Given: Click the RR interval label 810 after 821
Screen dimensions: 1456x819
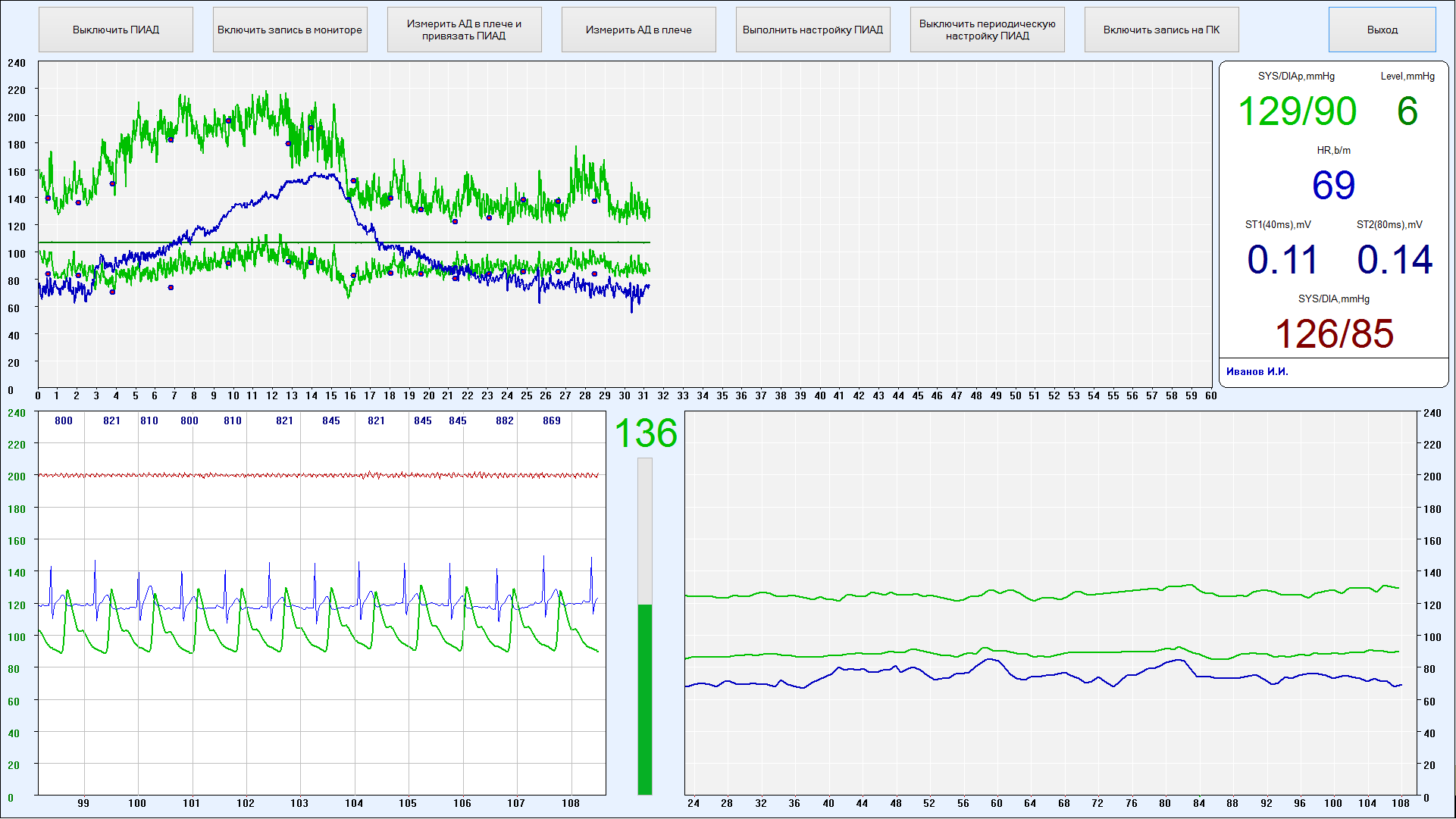Looking at the screenshot, I should coord(149,420).
